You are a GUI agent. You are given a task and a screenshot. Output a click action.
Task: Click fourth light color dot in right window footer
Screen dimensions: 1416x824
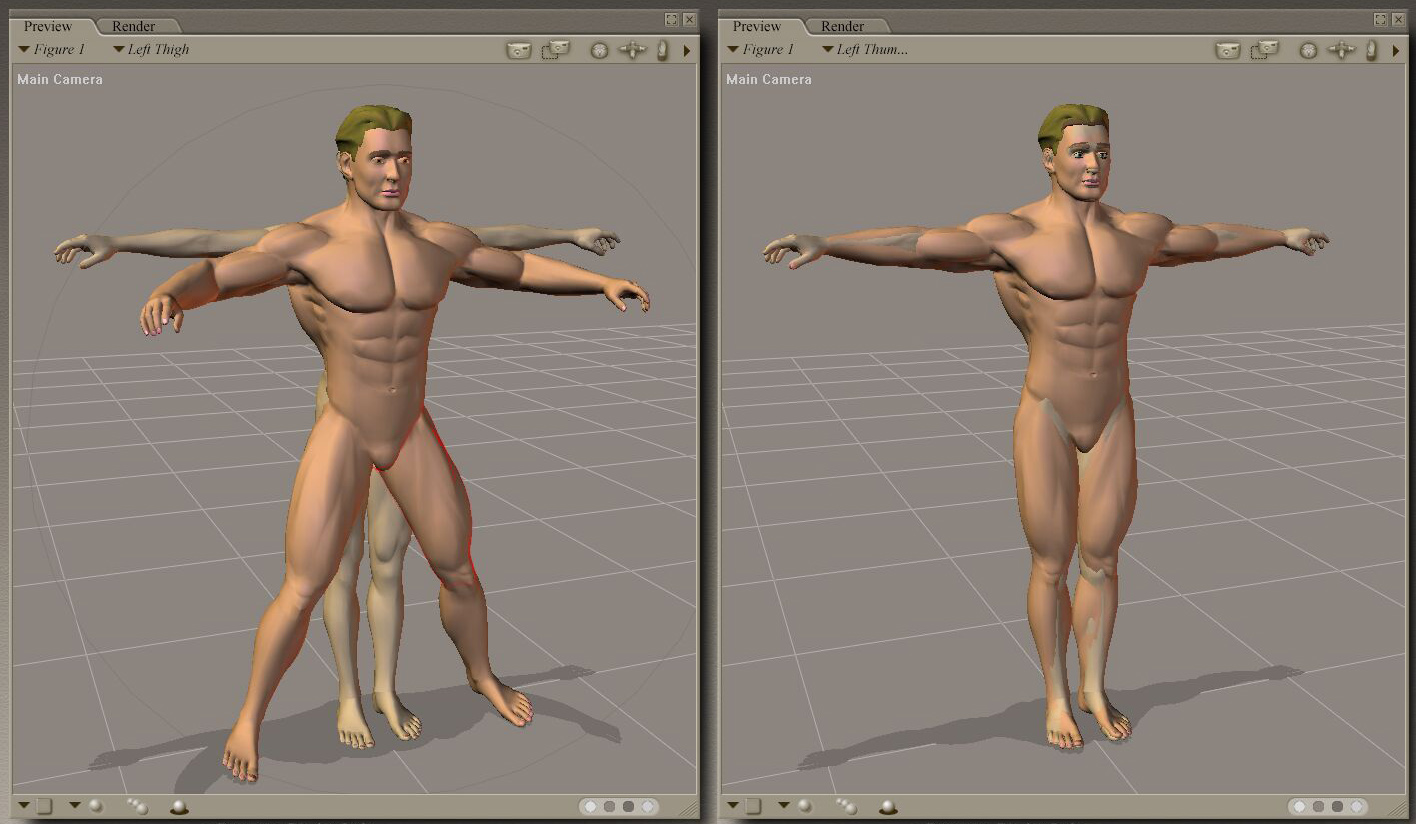tap(1356, 806)
